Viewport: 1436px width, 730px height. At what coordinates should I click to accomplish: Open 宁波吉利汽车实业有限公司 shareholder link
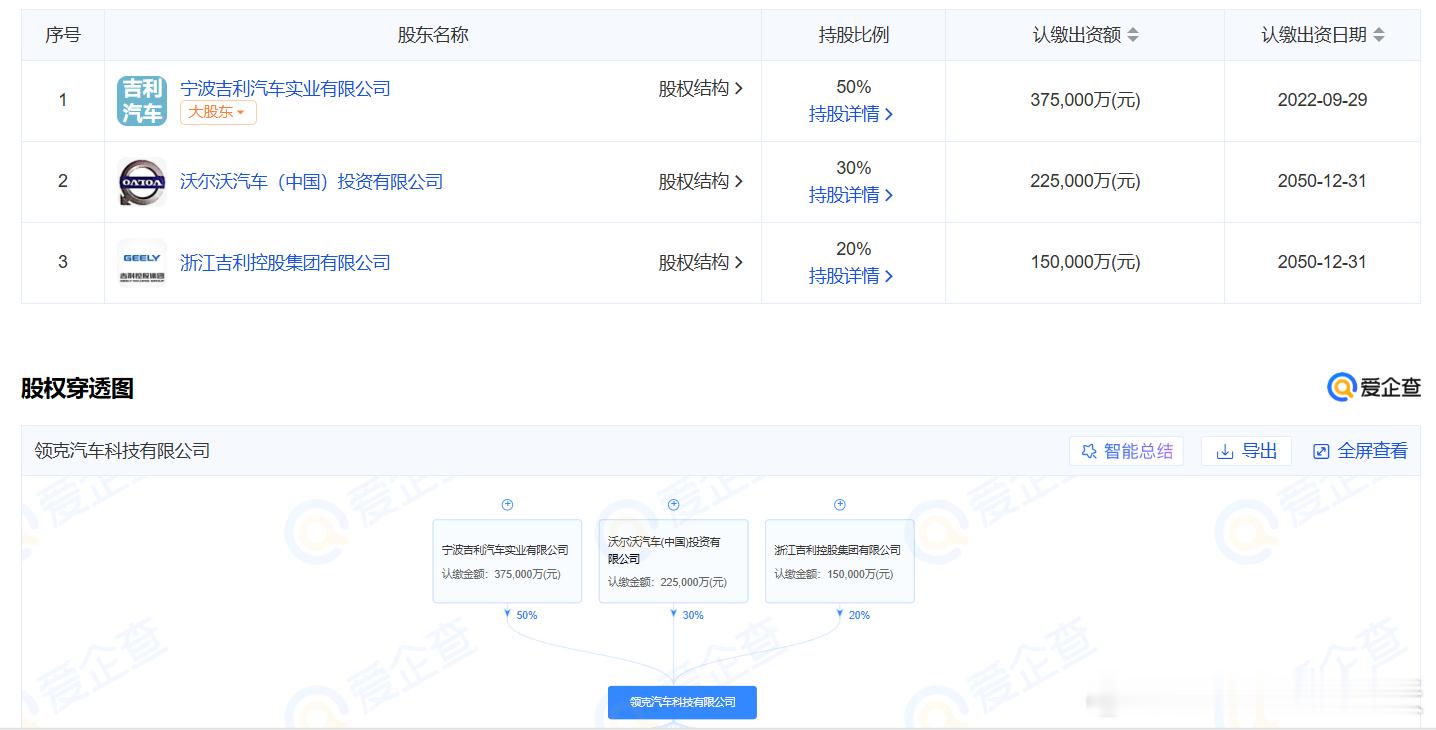click(285, 88)
